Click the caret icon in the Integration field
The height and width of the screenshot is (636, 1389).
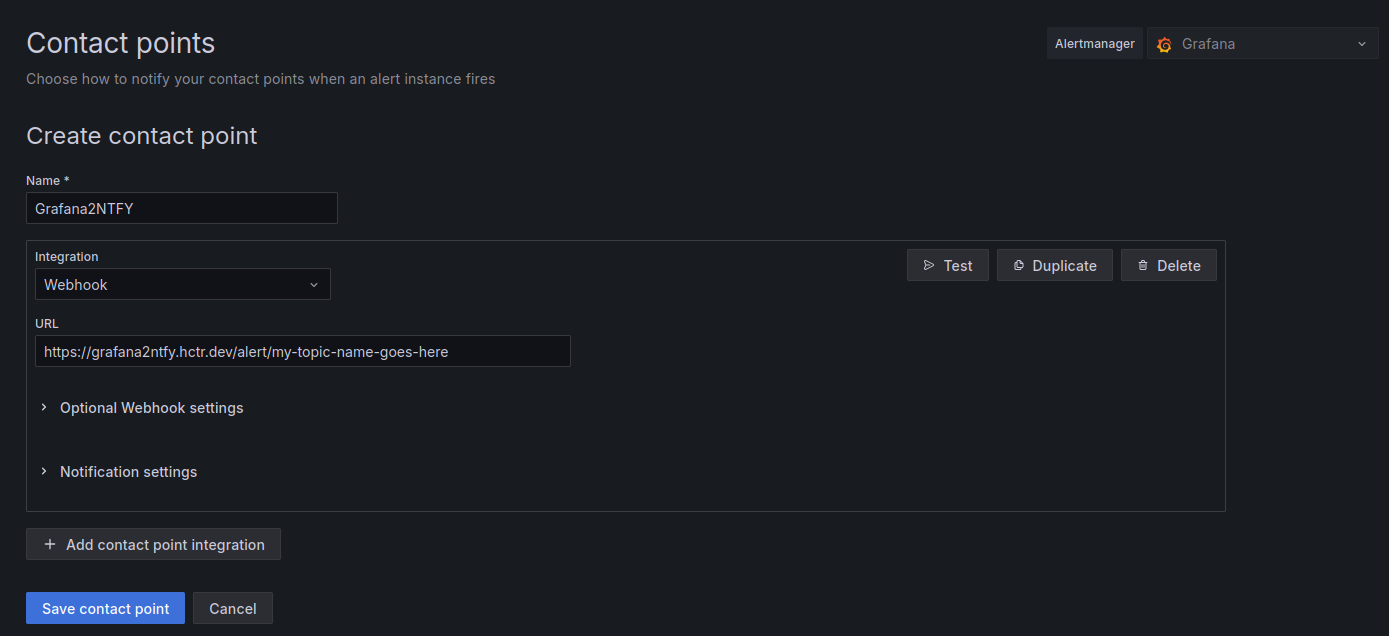click(314, 284)
